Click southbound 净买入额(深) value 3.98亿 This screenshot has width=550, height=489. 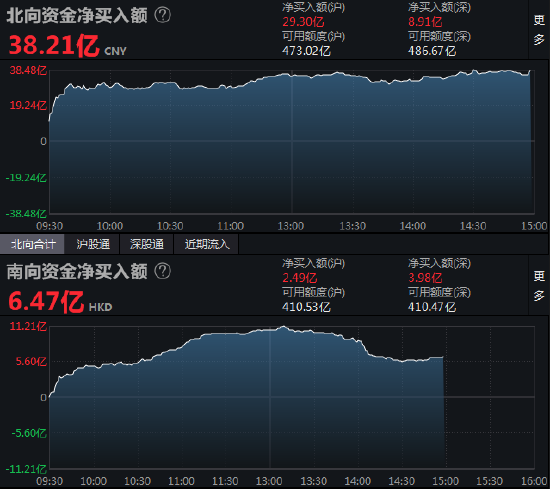click(425, 278)
